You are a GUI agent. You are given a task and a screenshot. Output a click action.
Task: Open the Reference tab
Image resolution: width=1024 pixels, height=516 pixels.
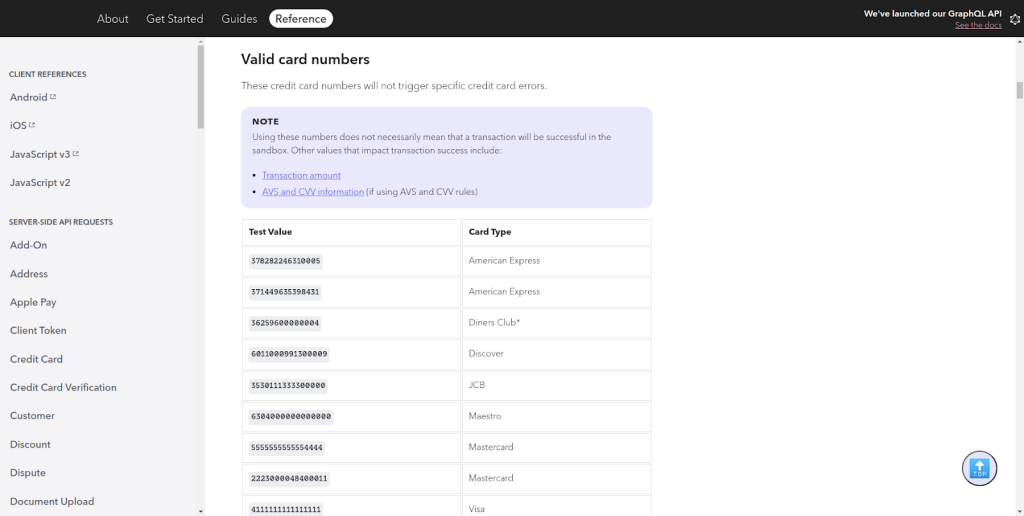[301, 19]
